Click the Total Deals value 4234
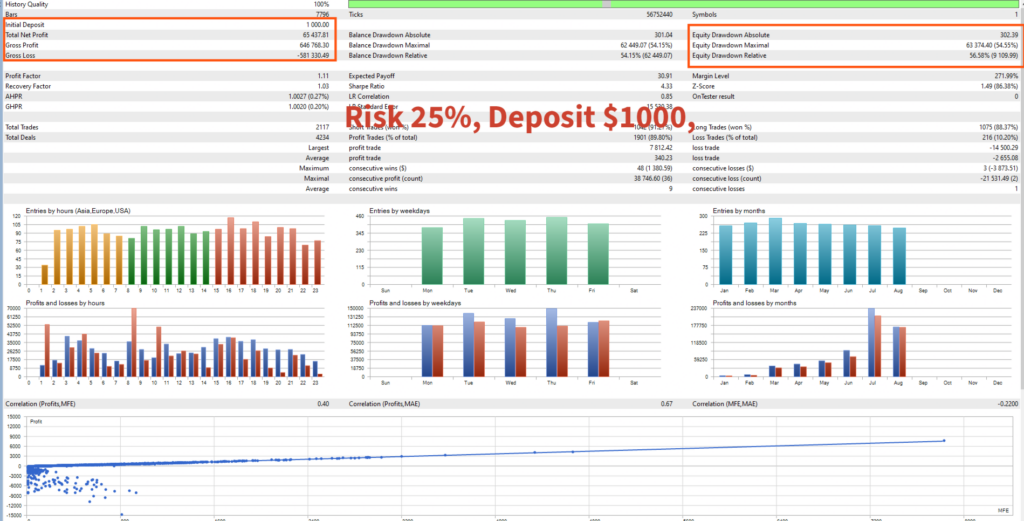Viewport: 1024px width, 521px height. click(x=322, y=138)
